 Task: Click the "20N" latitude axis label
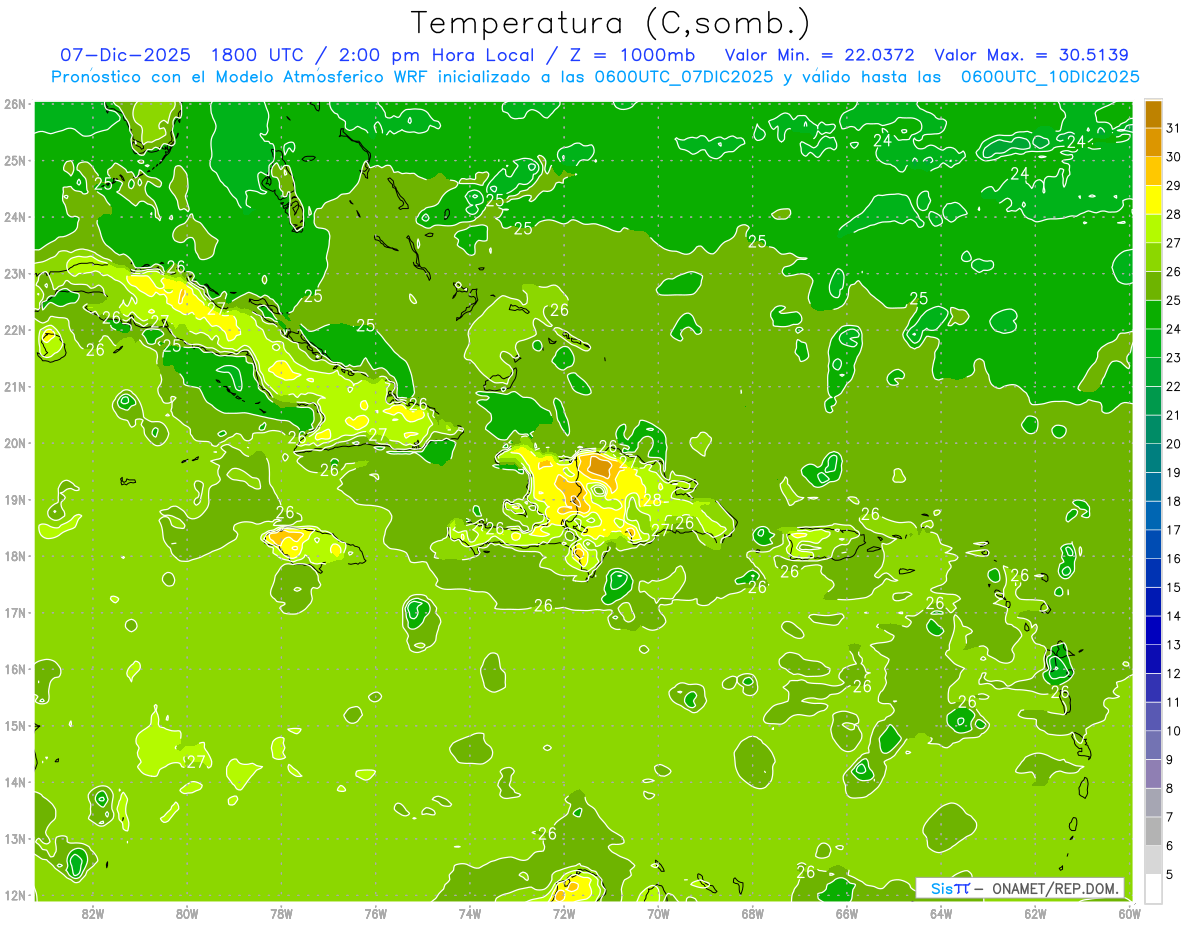pyautogui.click(x=15, y=443)
